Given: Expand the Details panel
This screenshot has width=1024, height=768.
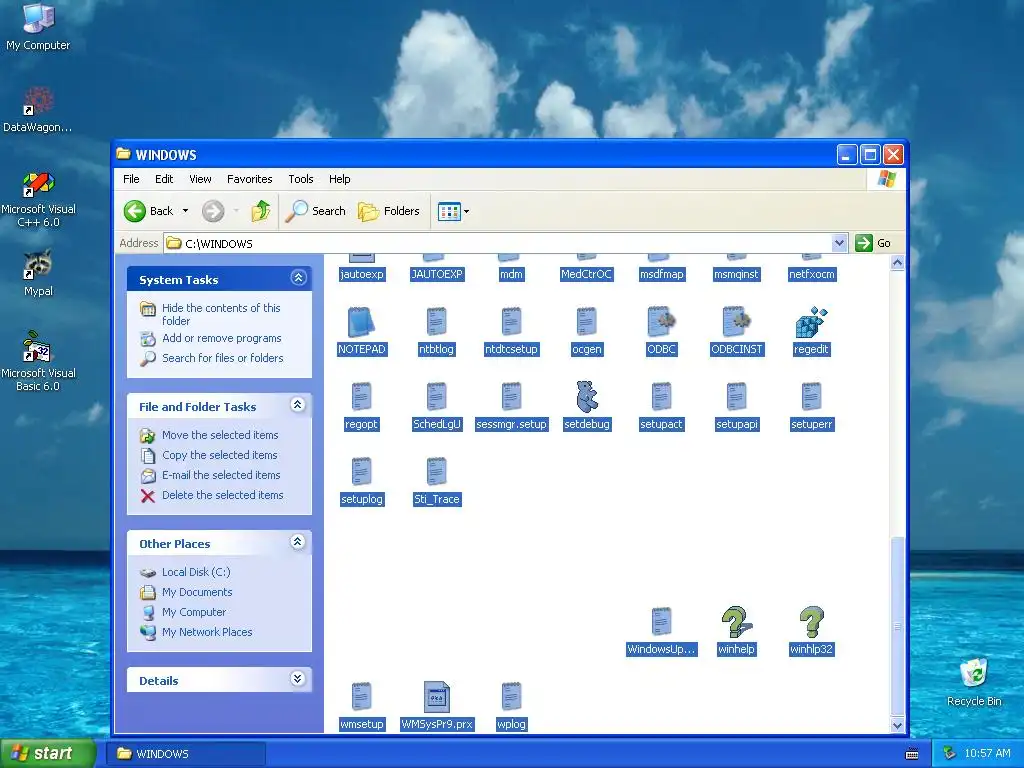Looking at the screenshot, I should pyautogui.click(x=298, y=679).
